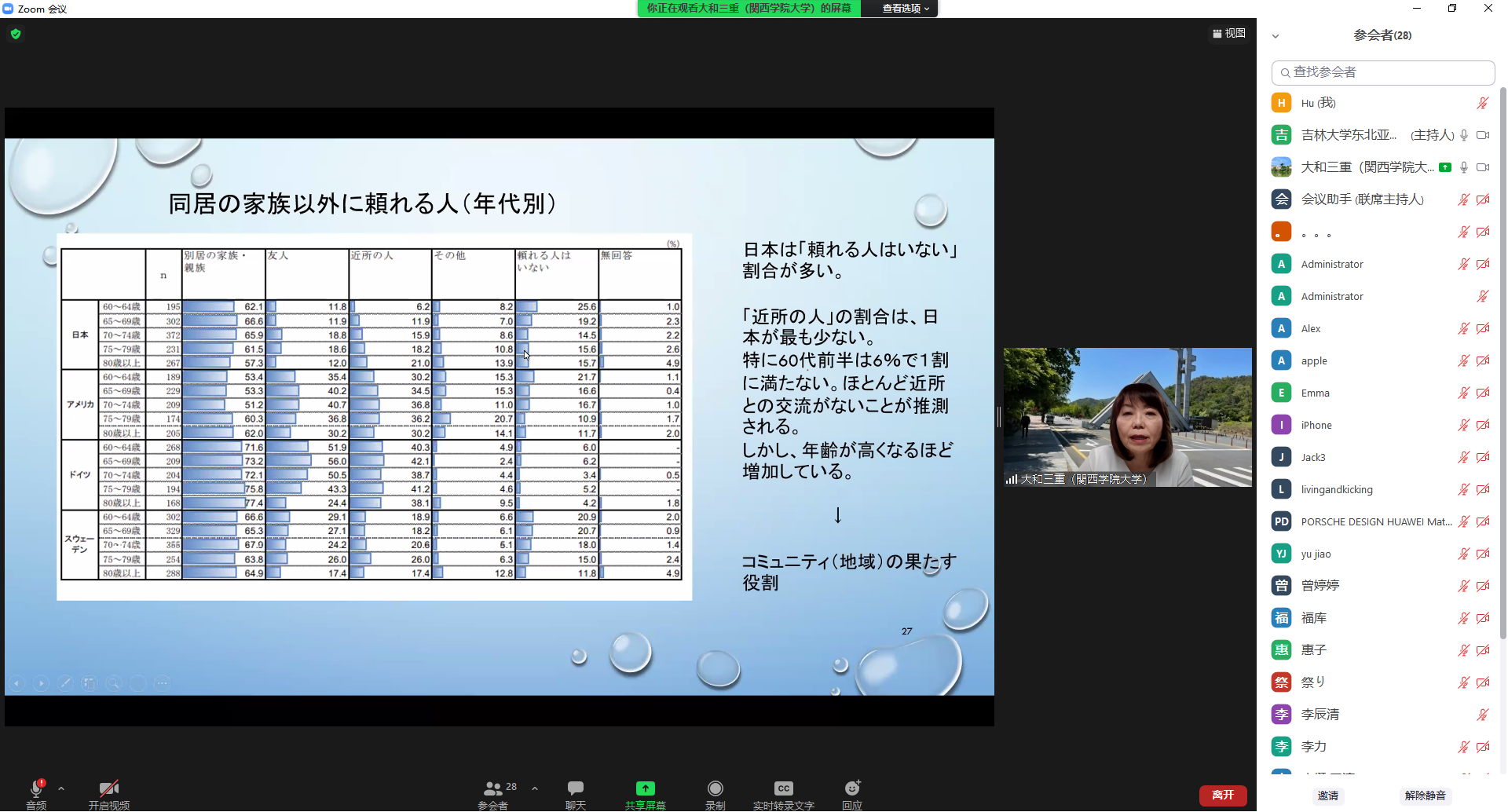
Task: Click the 视图 view layout icon
Action: pos(1229,34)
